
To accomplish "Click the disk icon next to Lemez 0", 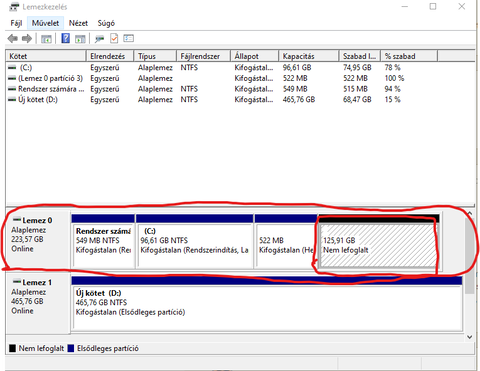I will click(17, 219).
